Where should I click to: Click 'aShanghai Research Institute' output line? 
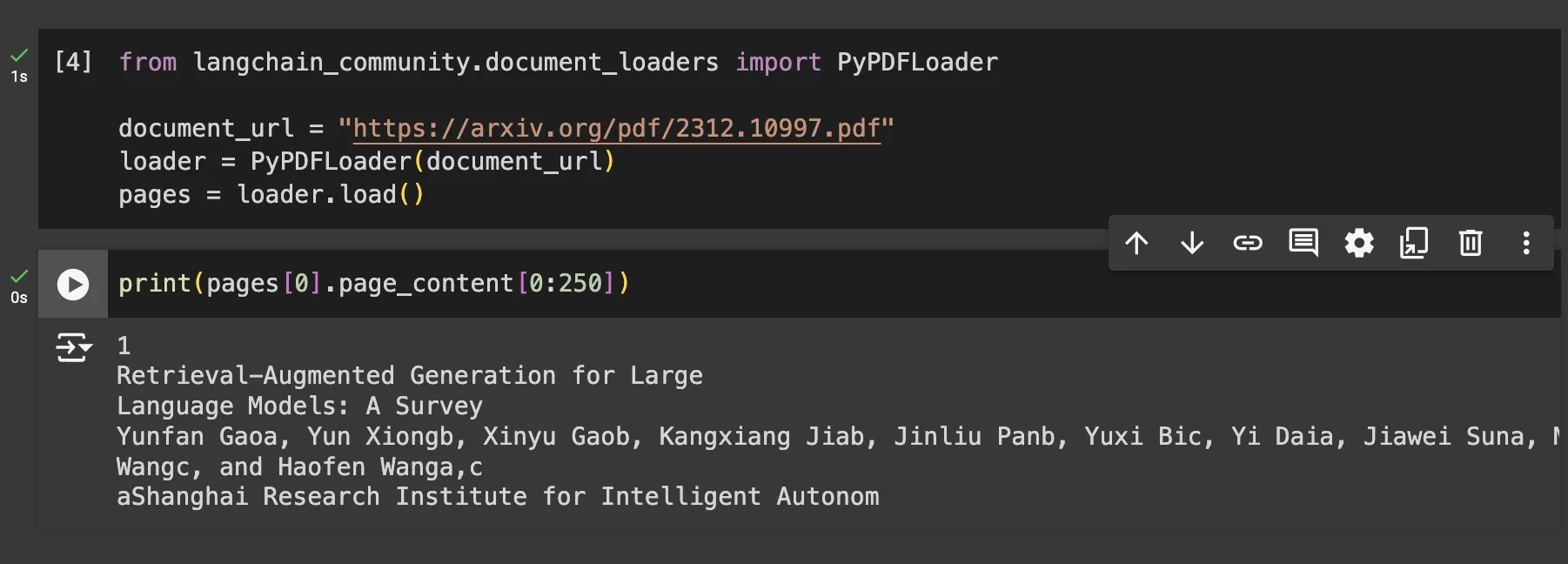click(498, 497)
